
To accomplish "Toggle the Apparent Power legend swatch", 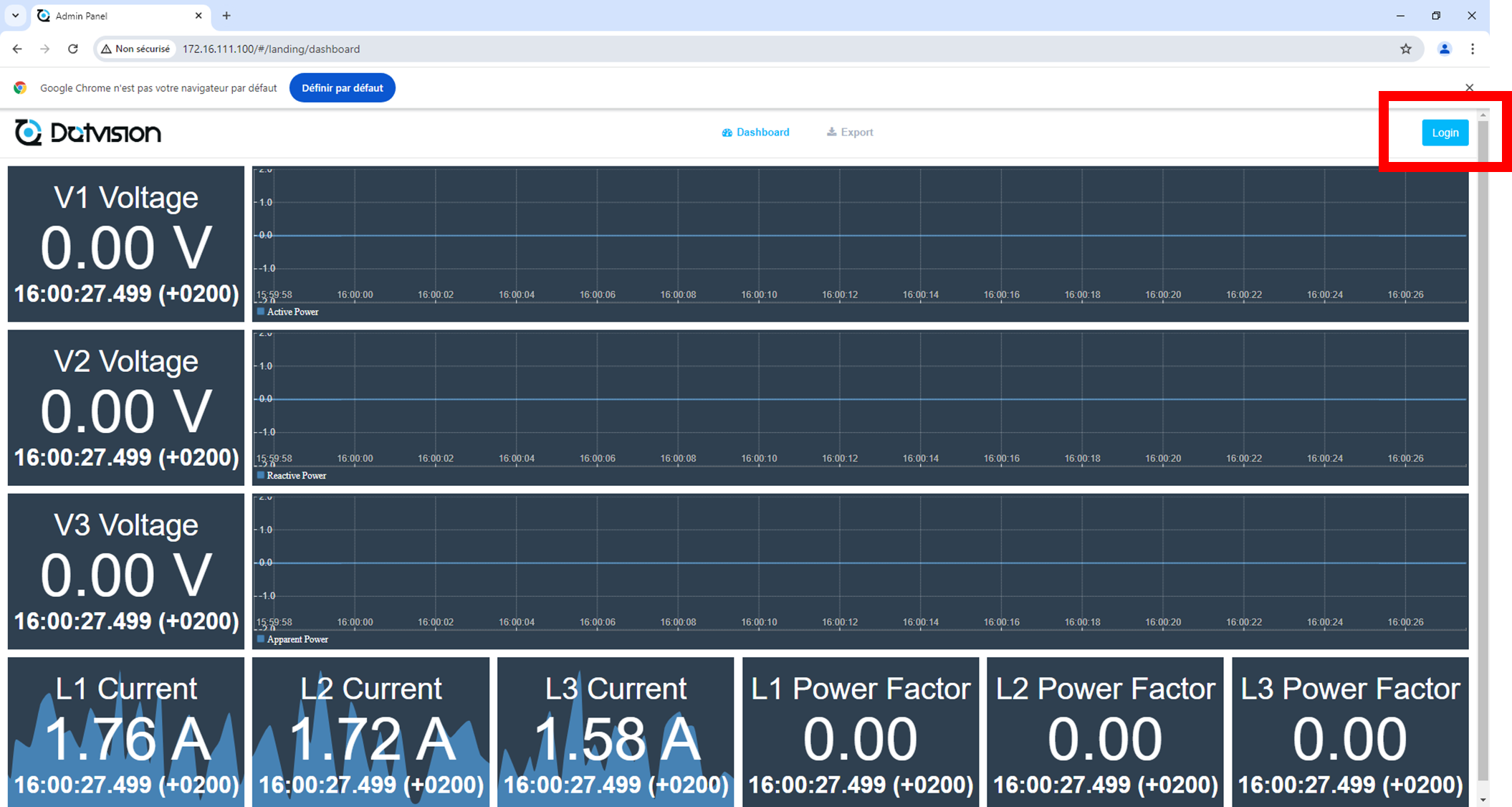I will point(261,639).
